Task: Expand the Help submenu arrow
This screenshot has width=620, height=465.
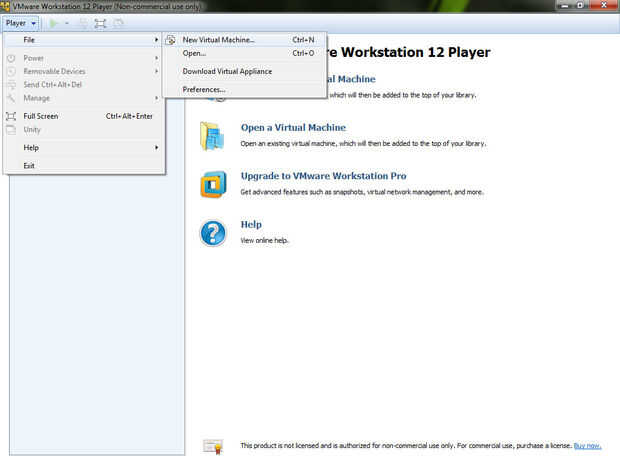Action: tap(157, 147)
